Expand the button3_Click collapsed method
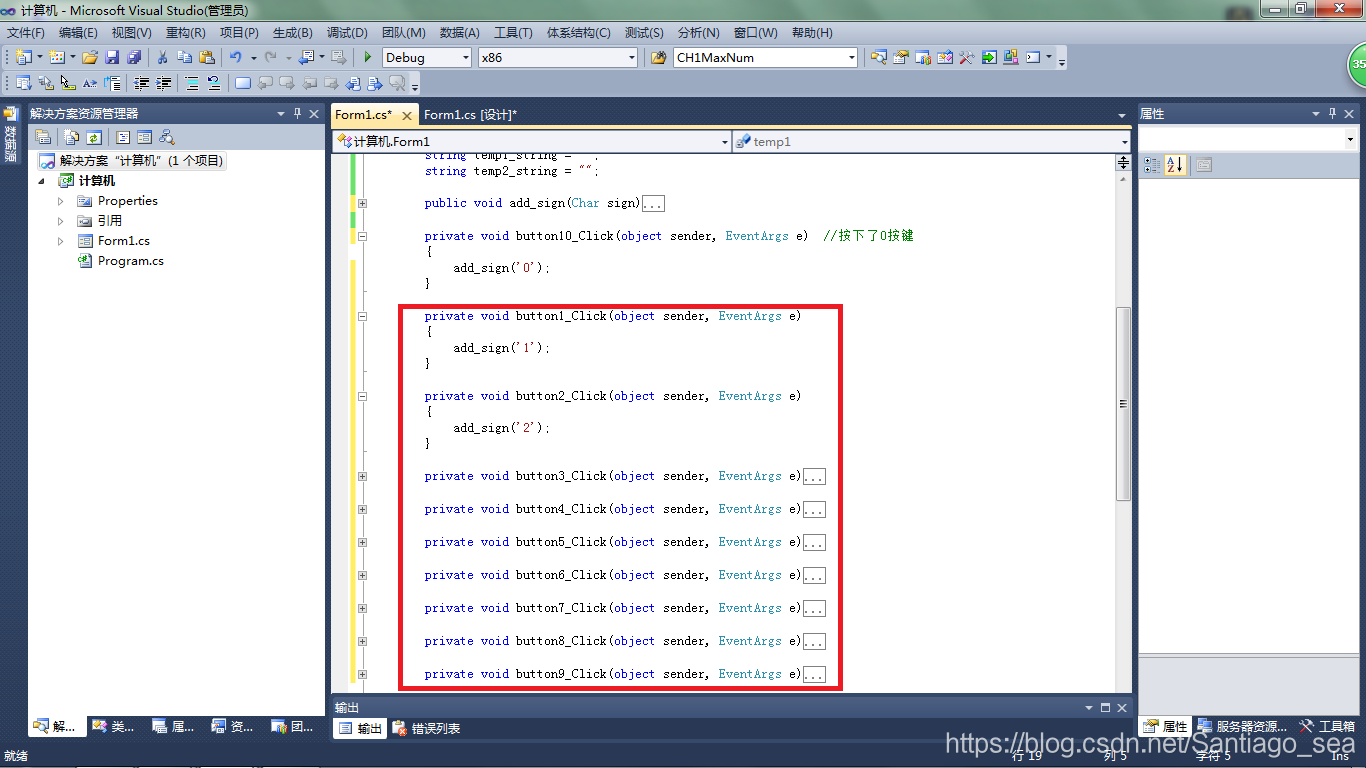 362,476
